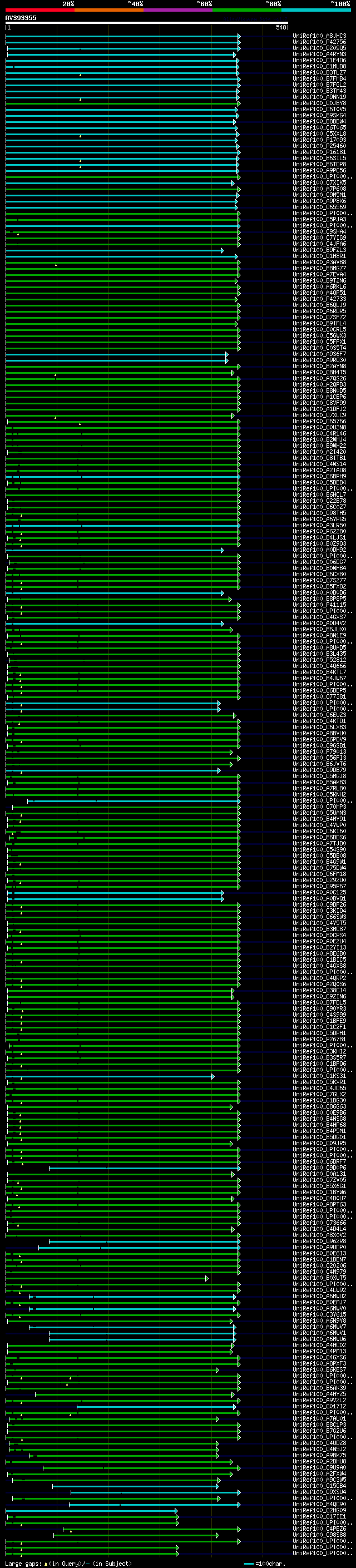
Task: Select label UniRef100_P25460
Action: (319, 146)
